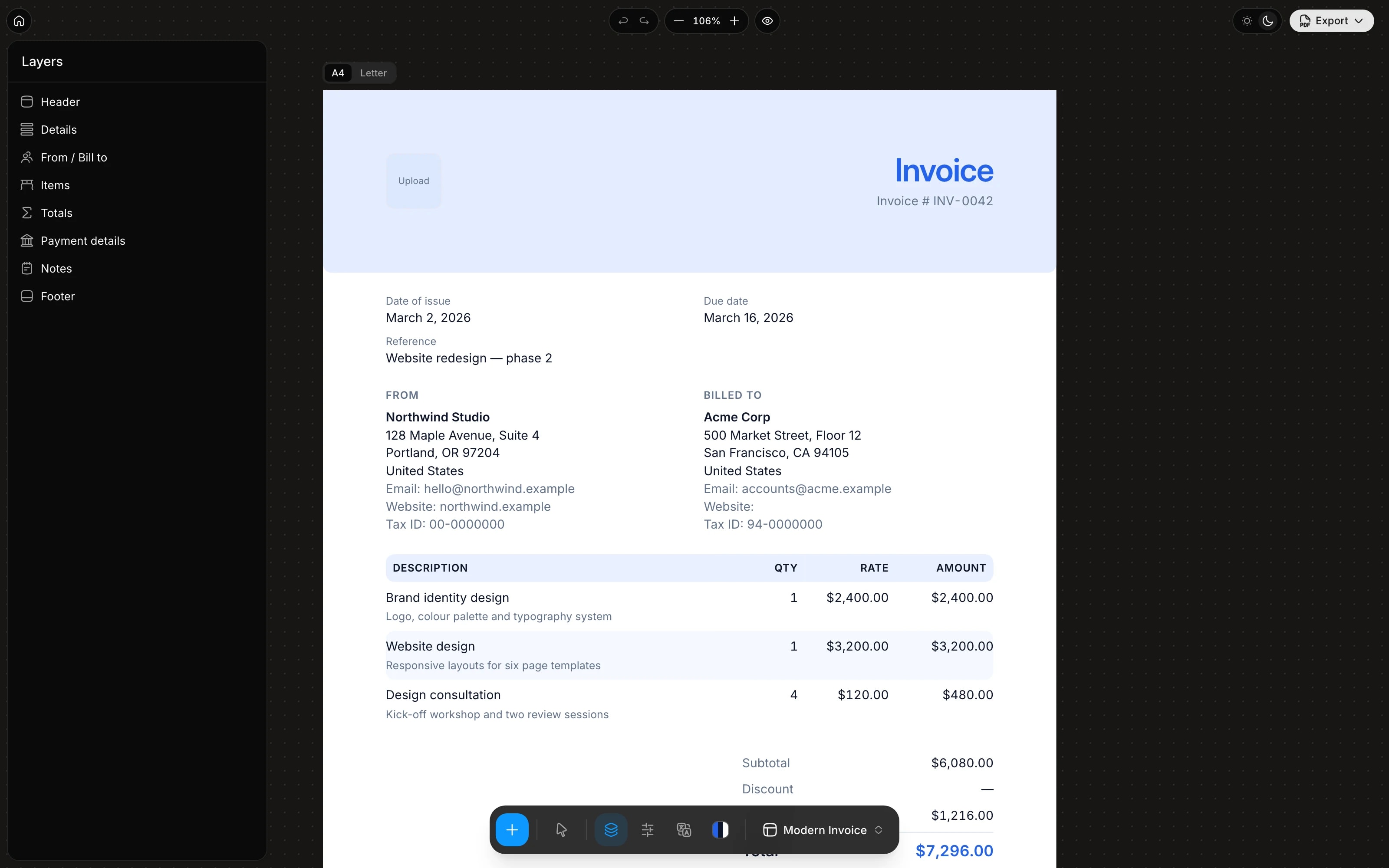The image size is (1389, 868).
Task: Click the $3,200.00 rate for Website design
Action: [857, 646]
